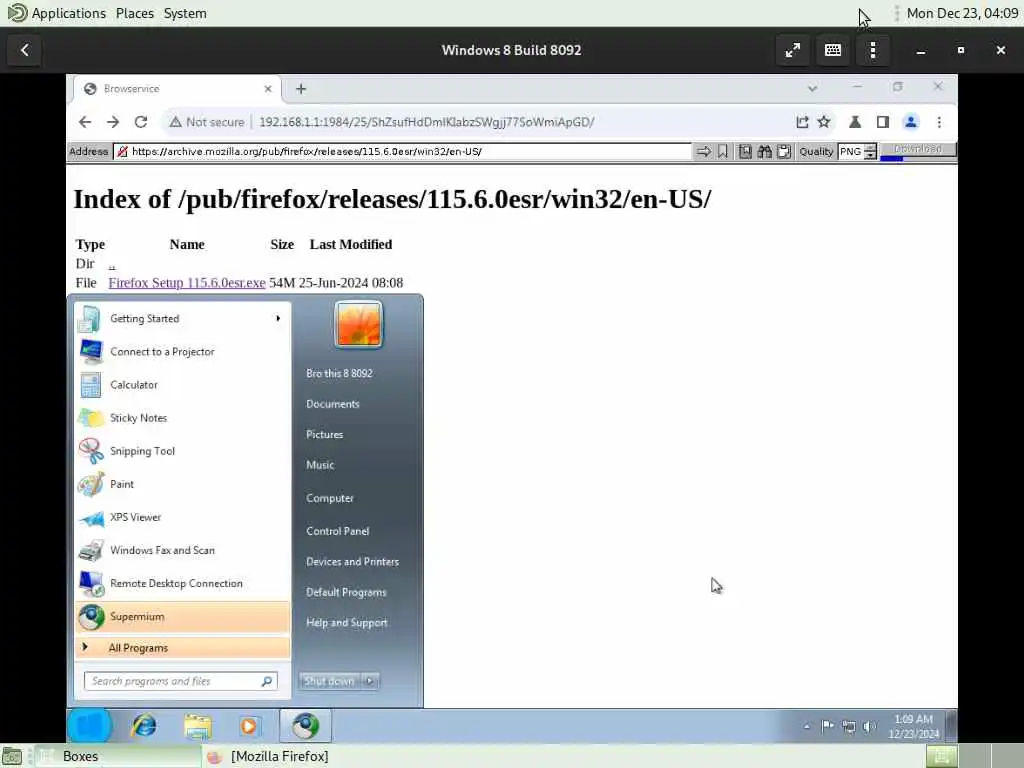The image size is (1024, 768).
Task: Toggle the side panel icon
Action: coord(883,122)
